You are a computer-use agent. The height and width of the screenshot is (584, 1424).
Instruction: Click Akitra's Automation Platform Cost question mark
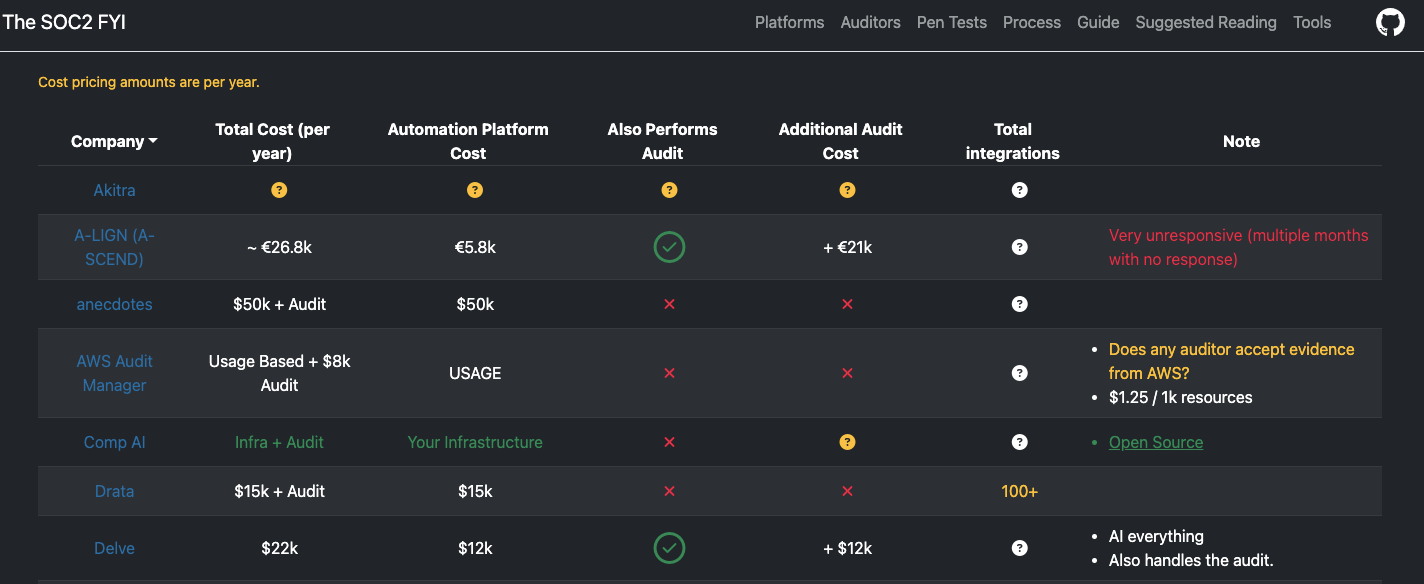click(x=475, y=189)
